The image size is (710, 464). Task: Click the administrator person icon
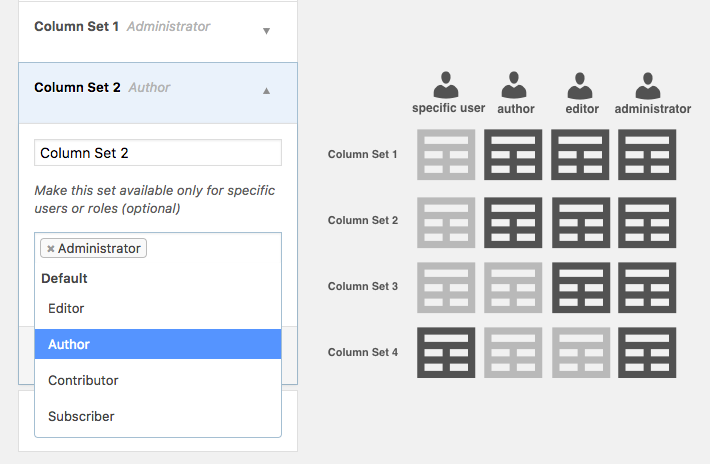pyautogui.click(x=648, y=86)
